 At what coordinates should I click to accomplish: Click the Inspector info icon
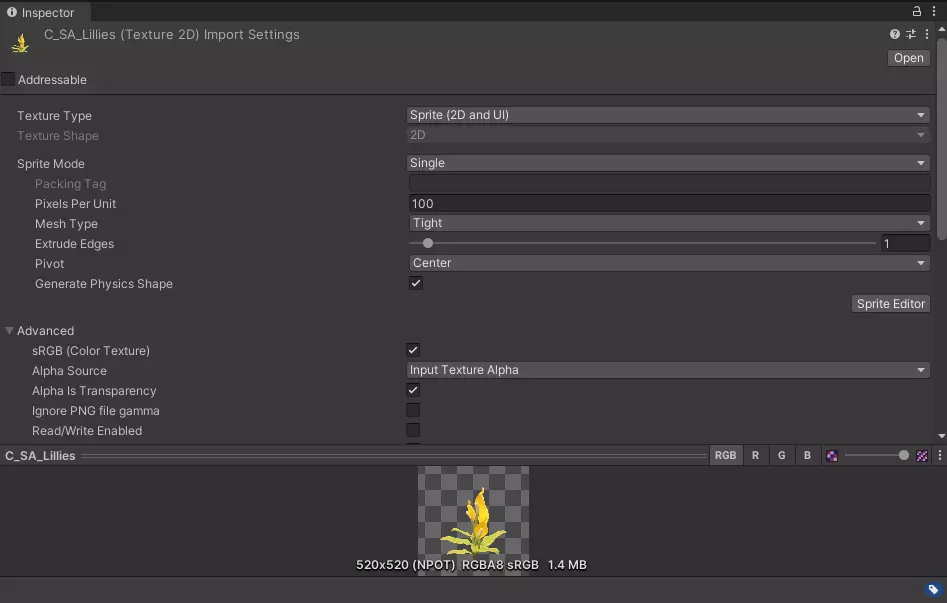[x=11, y=12]
